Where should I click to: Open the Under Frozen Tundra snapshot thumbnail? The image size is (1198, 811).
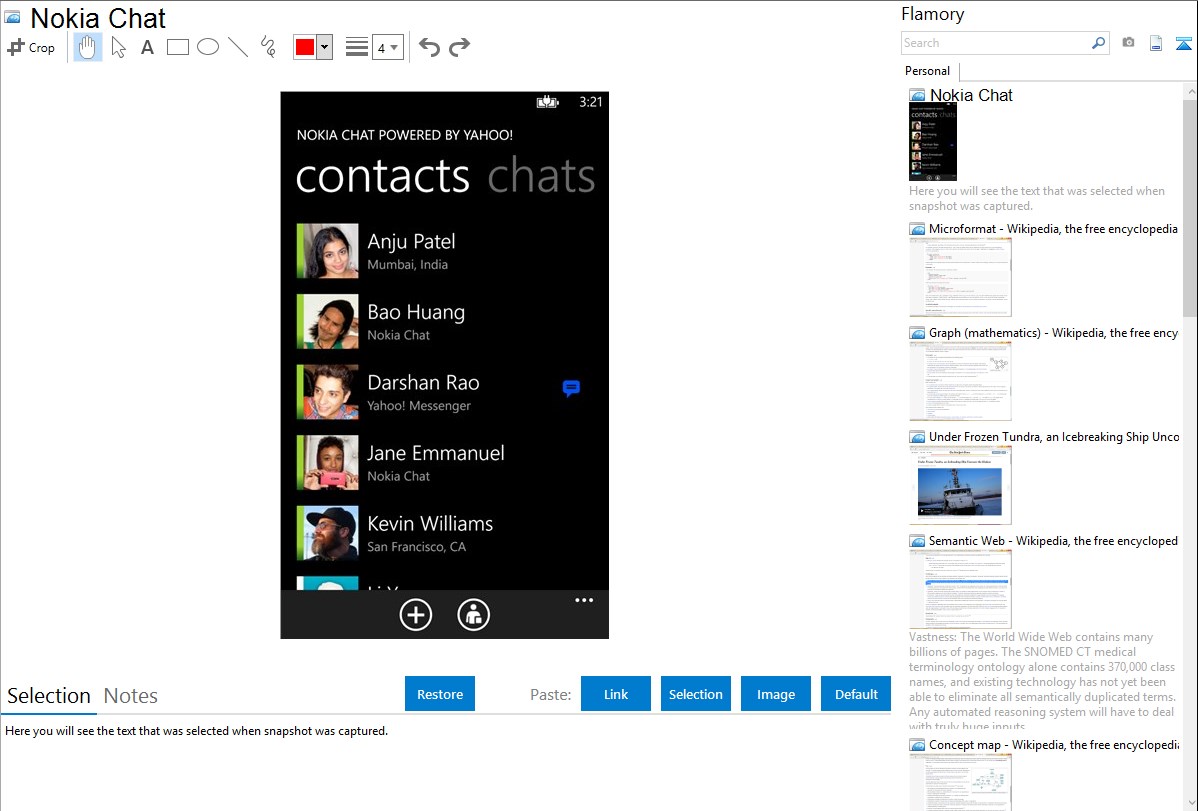click(960, 485)
